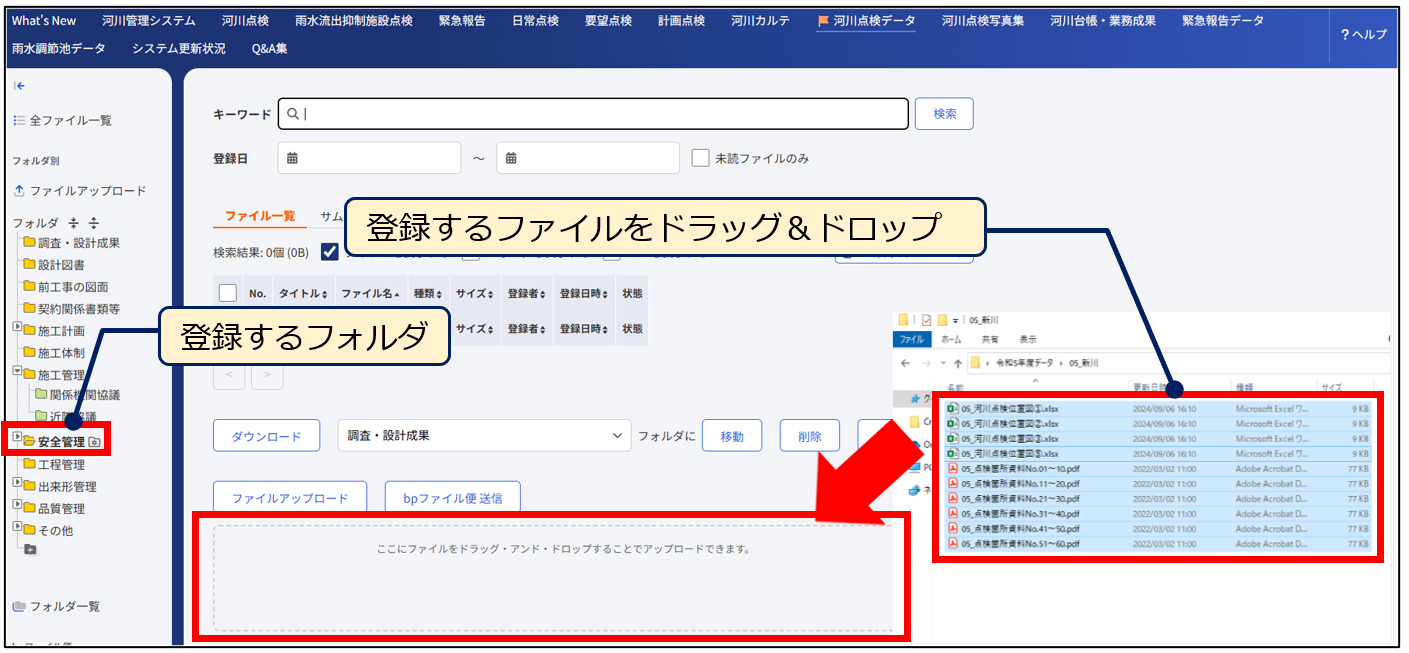Image resolution: width=1409 pixels, height=653 pixels.
Task: Go to the 雨水調節池データ menu item
Action: click(58, 48)
